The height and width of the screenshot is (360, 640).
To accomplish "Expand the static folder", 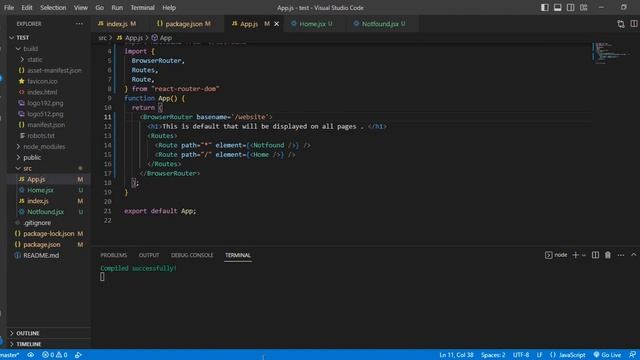I will click(49, 60).
